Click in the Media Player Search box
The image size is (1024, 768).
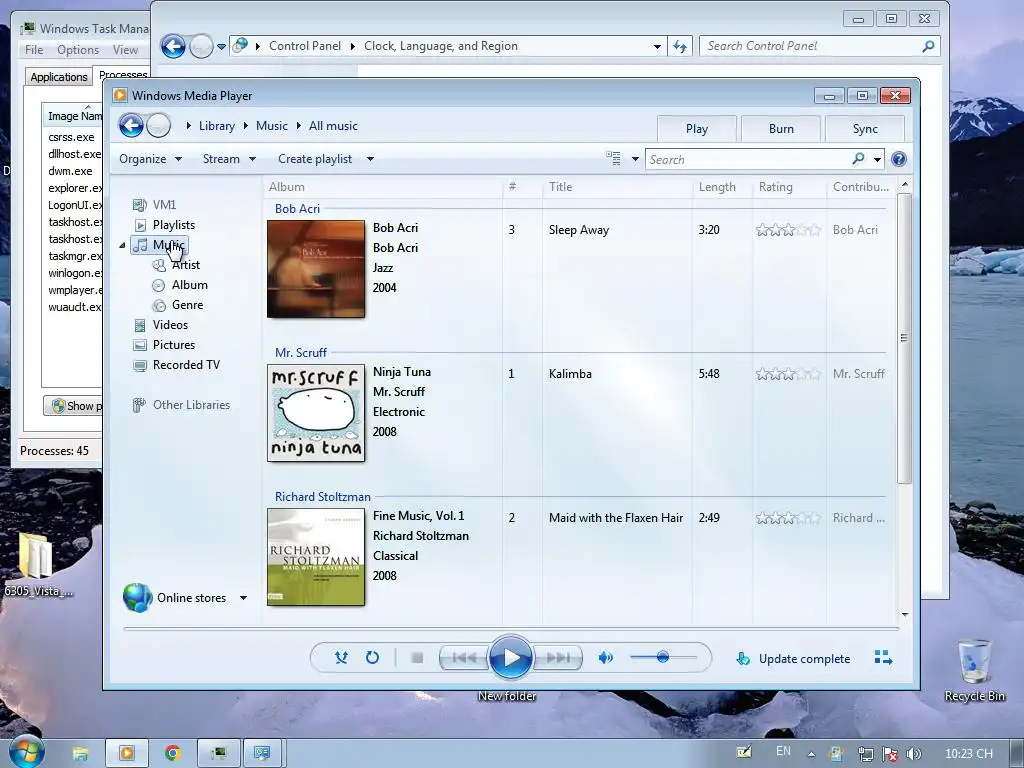(748, 159)
